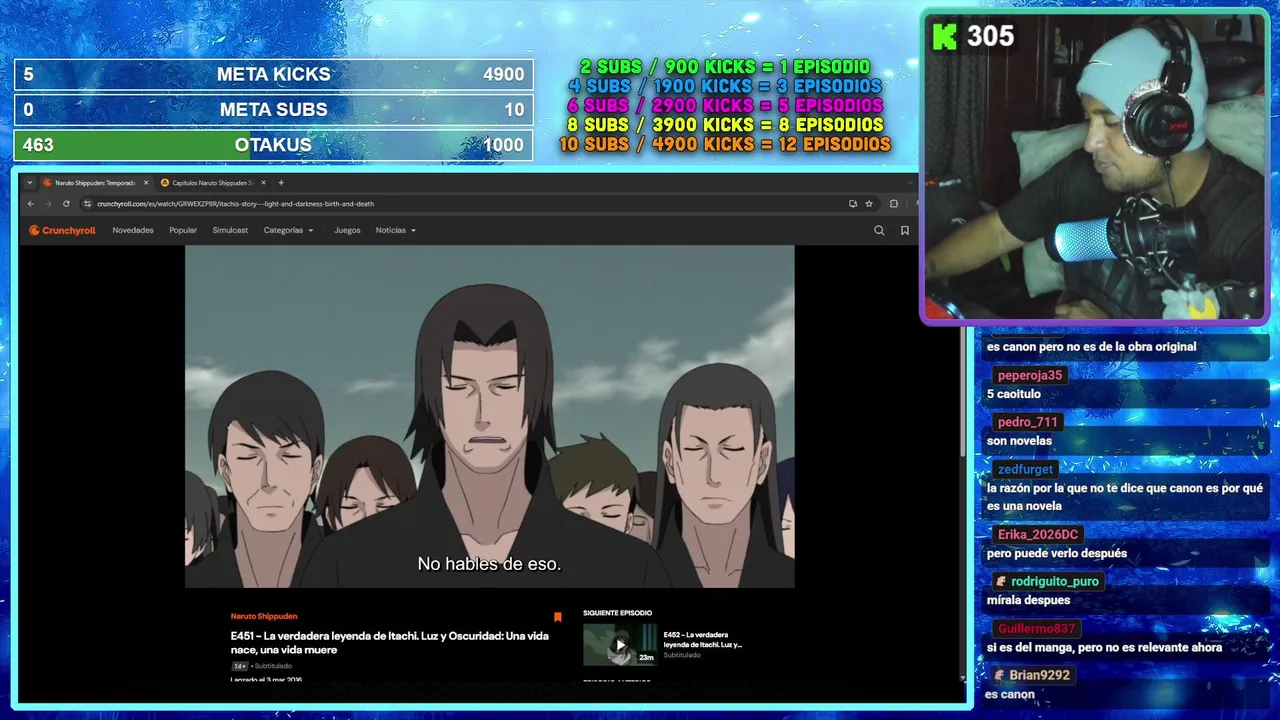Click the META SUBS progress bar
Image resolution: width=1280 pixels, height=720 pixels.
pos(273,109)
